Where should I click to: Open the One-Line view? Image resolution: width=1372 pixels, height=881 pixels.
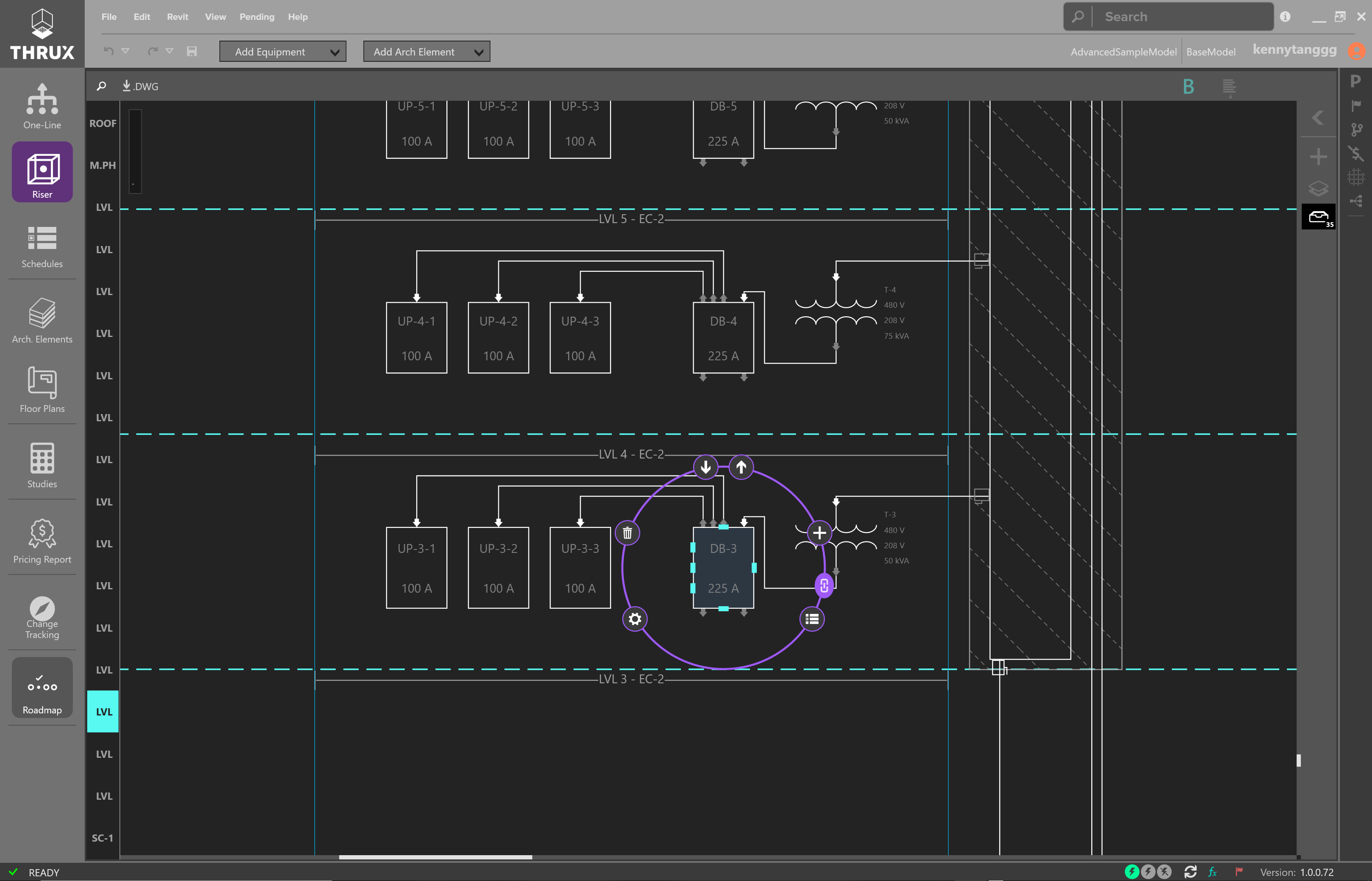(x=42, y=107)
